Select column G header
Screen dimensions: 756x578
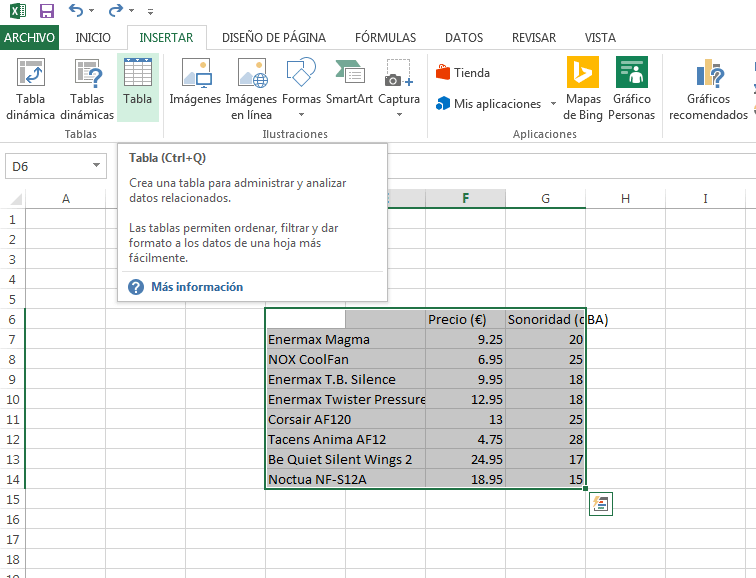coord(545,199)
